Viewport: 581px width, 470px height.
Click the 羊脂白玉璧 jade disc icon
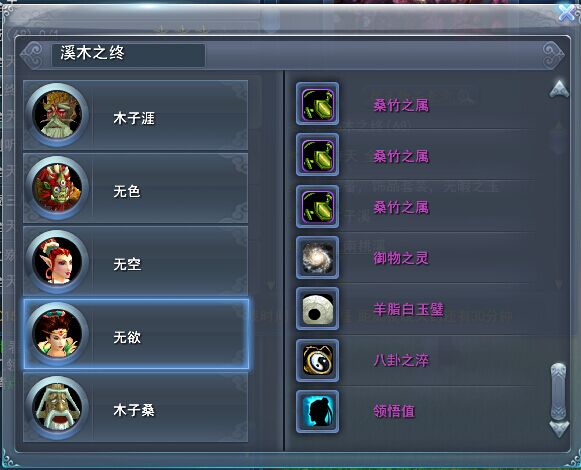(x=317, y=309)
